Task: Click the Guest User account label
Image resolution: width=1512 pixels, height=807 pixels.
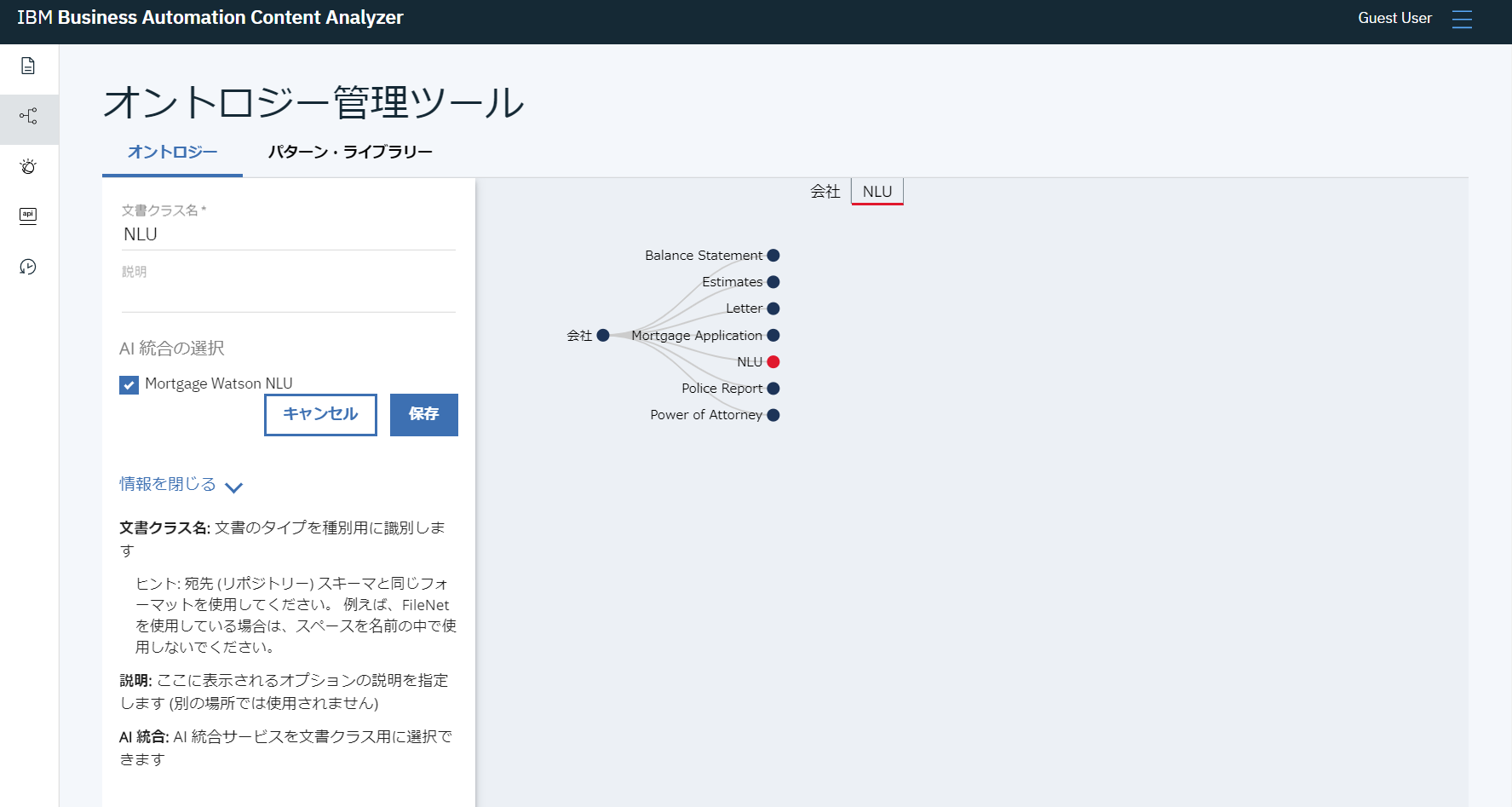Action: pos(1394,18)
